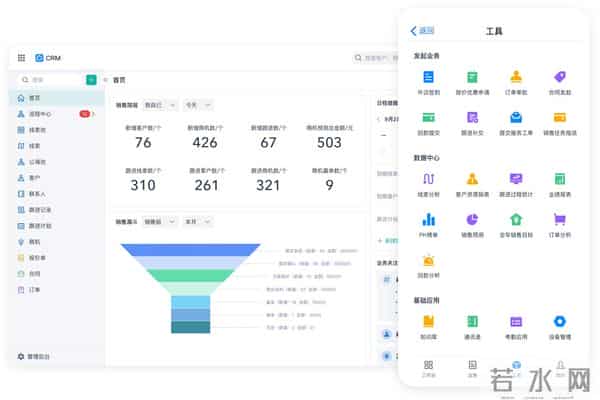Image resolution: width=600 pixels, height=400 pixels.
Task: Select 首页 in the left sidebar
Action: [34, 98]
